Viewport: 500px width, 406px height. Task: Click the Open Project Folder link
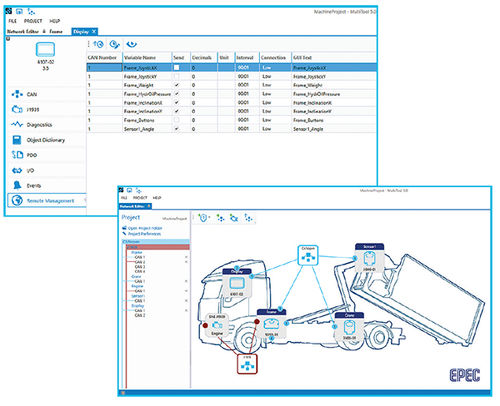[145, 228]
